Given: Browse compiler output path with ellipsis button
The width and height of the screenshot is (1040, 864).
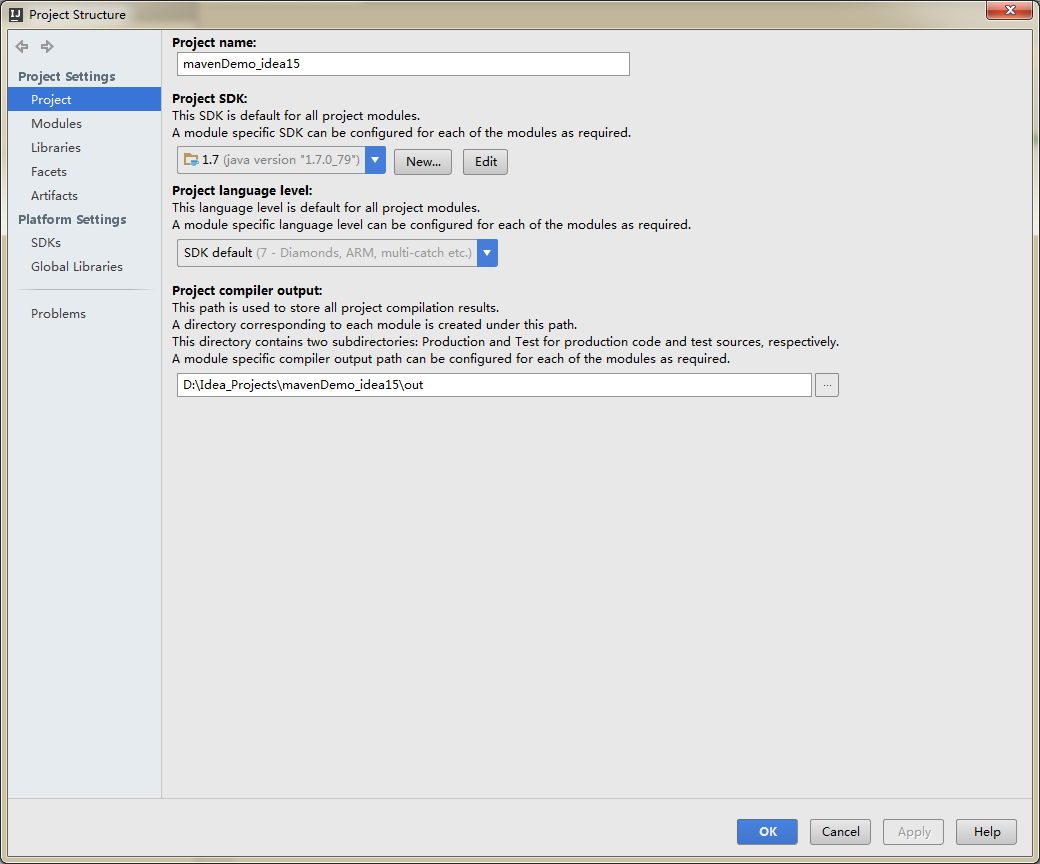Looking at the screenshot, I should pyautogui.click(x=827, y=385).
